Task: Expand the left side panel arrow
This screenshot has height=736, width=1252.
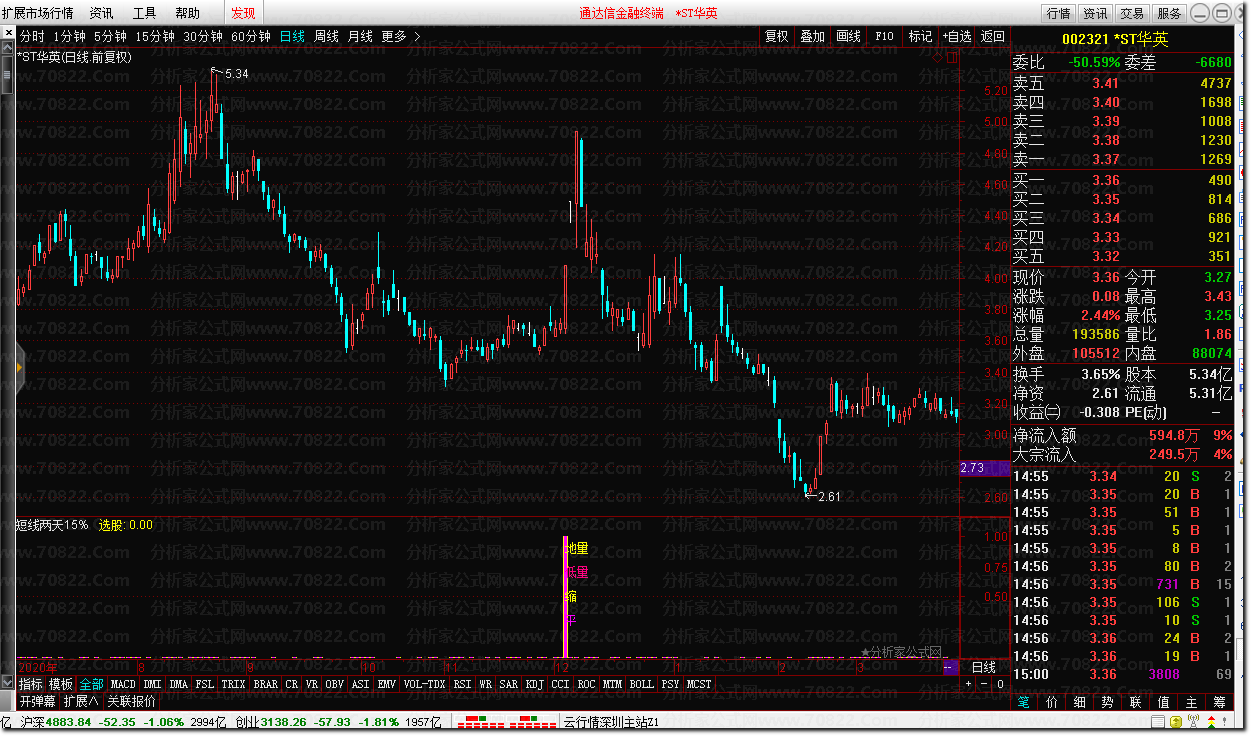Action: 20,369
